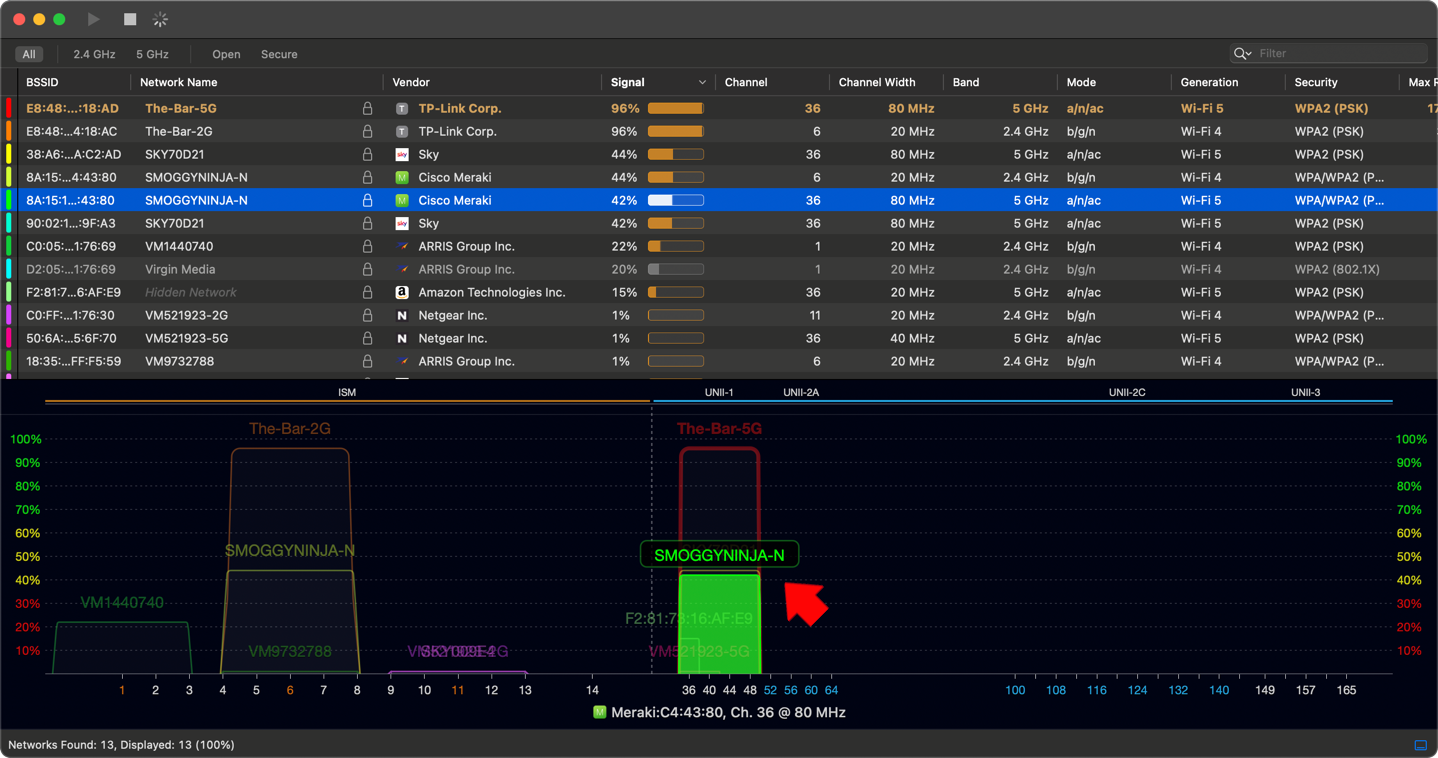Click the Networks Found status text
The width and height of the screenshot is (1438, 758).
point(121,745)
